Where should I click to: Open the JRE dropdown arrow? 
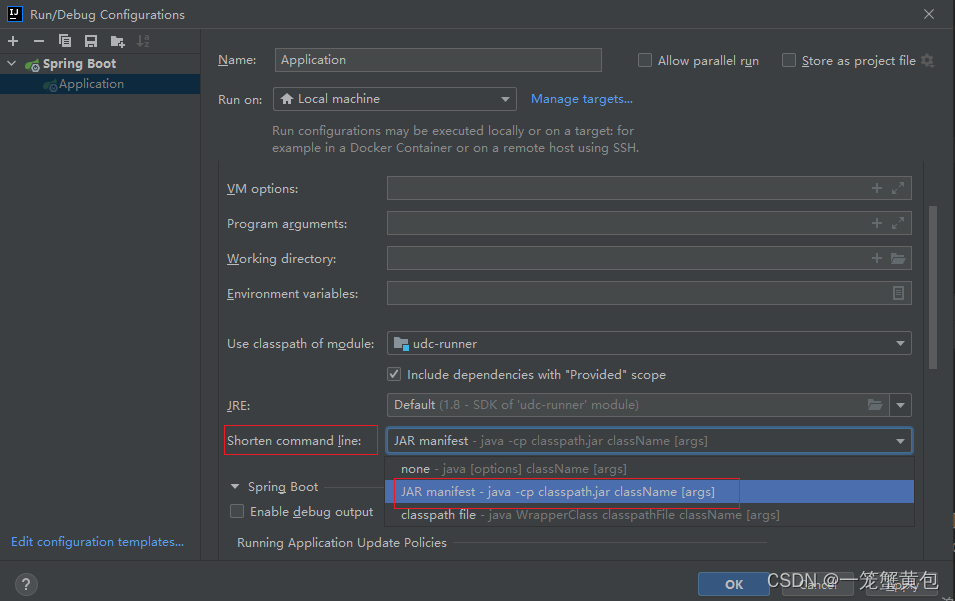click(x=900, y=405)
